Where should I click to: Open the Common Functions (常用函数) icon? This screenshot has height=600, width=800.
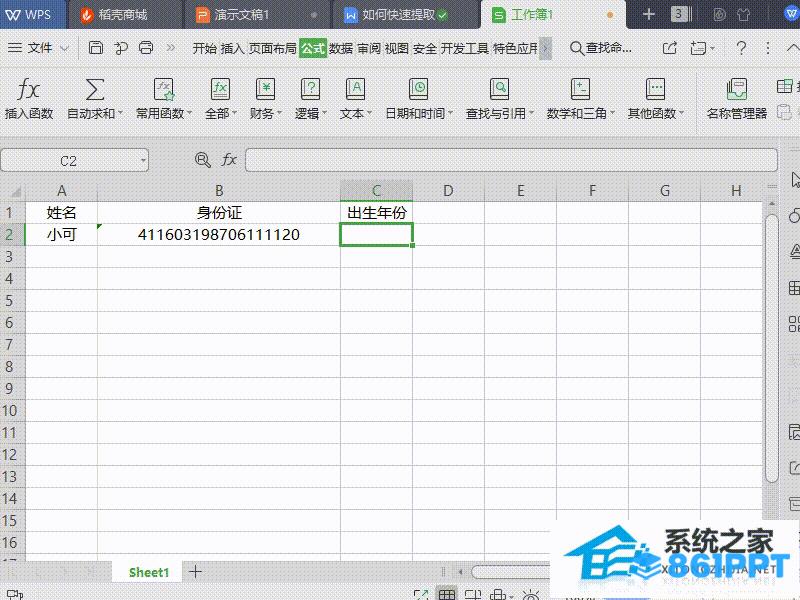(164, 90)
